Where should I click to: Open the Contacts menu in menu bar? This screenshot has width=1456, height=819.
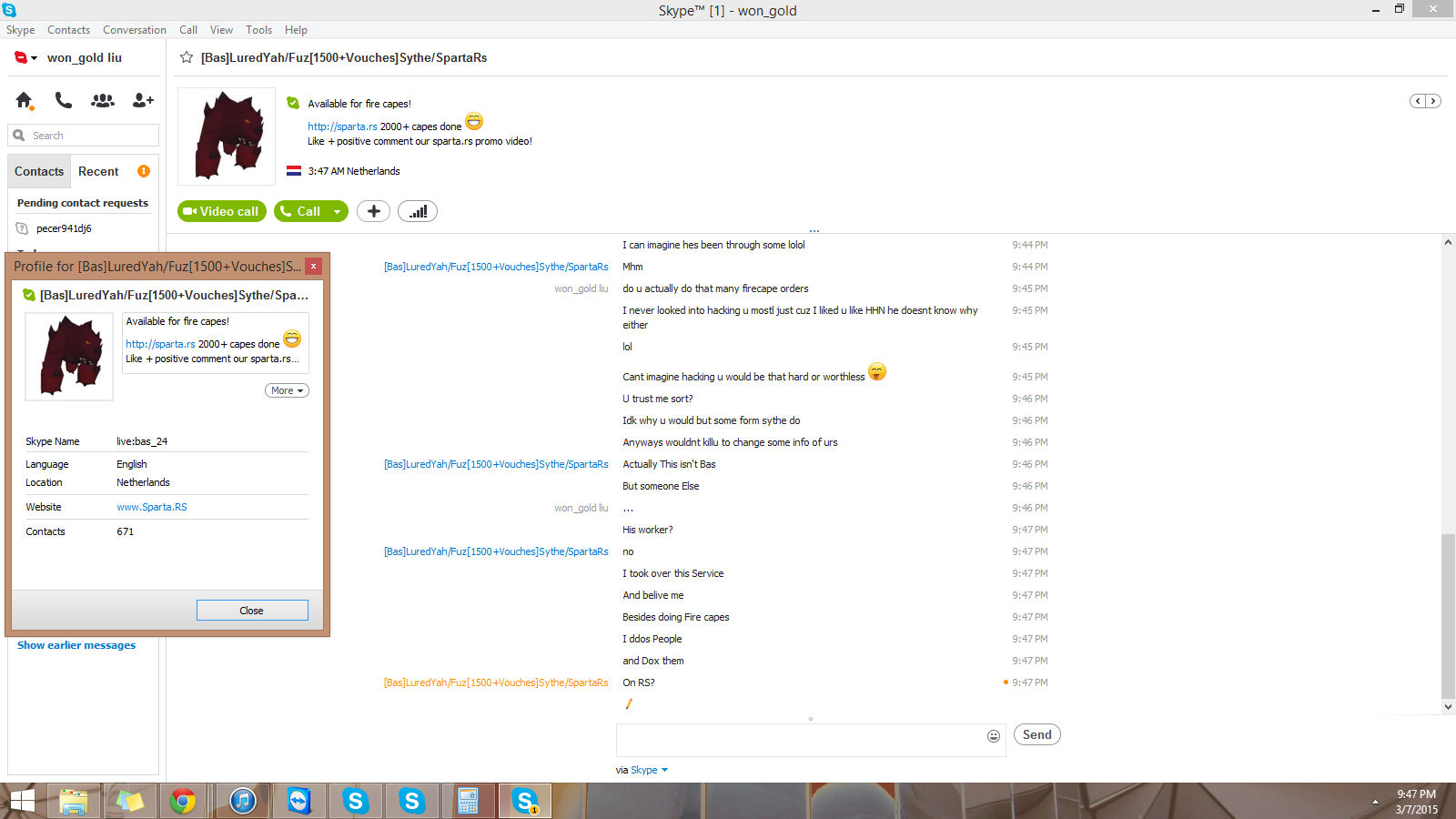coord(68,30)
